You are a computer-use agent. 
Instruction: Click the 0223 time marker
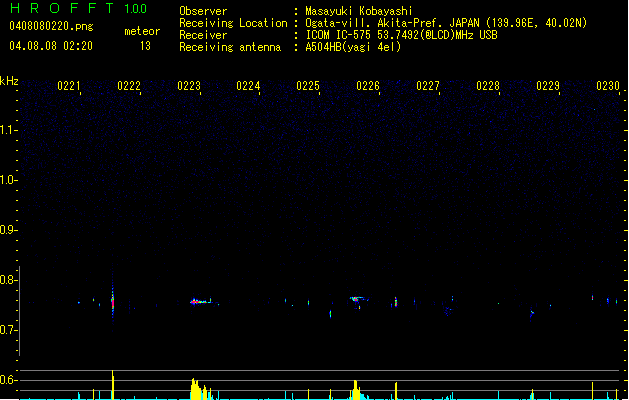189,86
